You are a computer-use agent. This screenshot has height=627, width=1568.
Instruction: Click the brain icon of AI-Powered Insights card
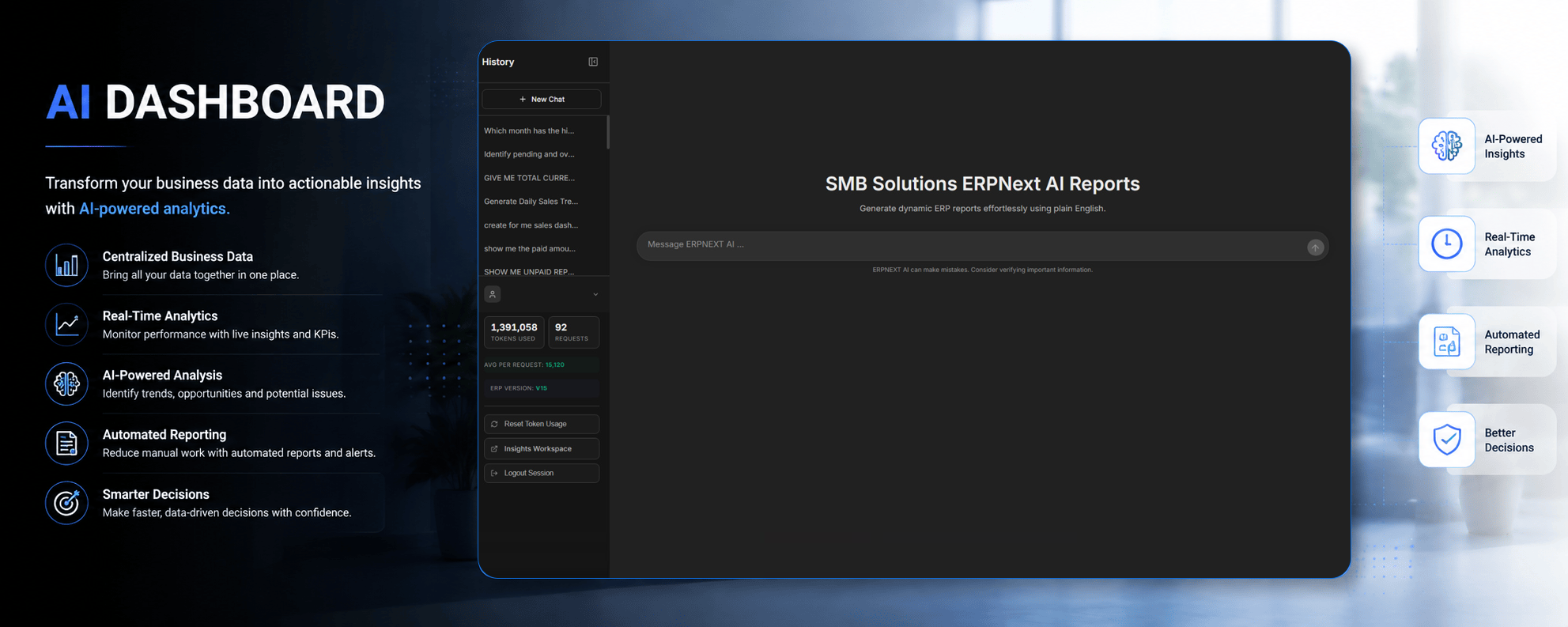tap(1447, 146)
